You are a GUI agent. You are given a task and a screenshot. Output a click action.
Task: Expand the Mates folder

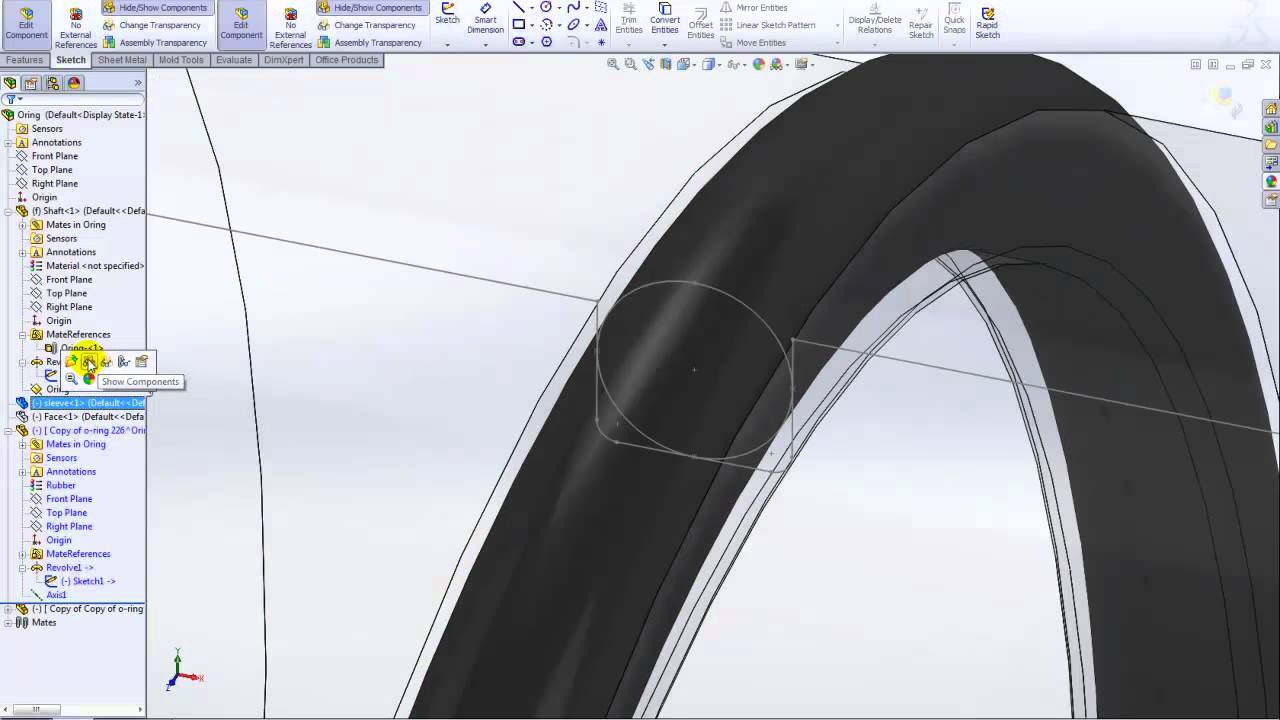point(8,623)
